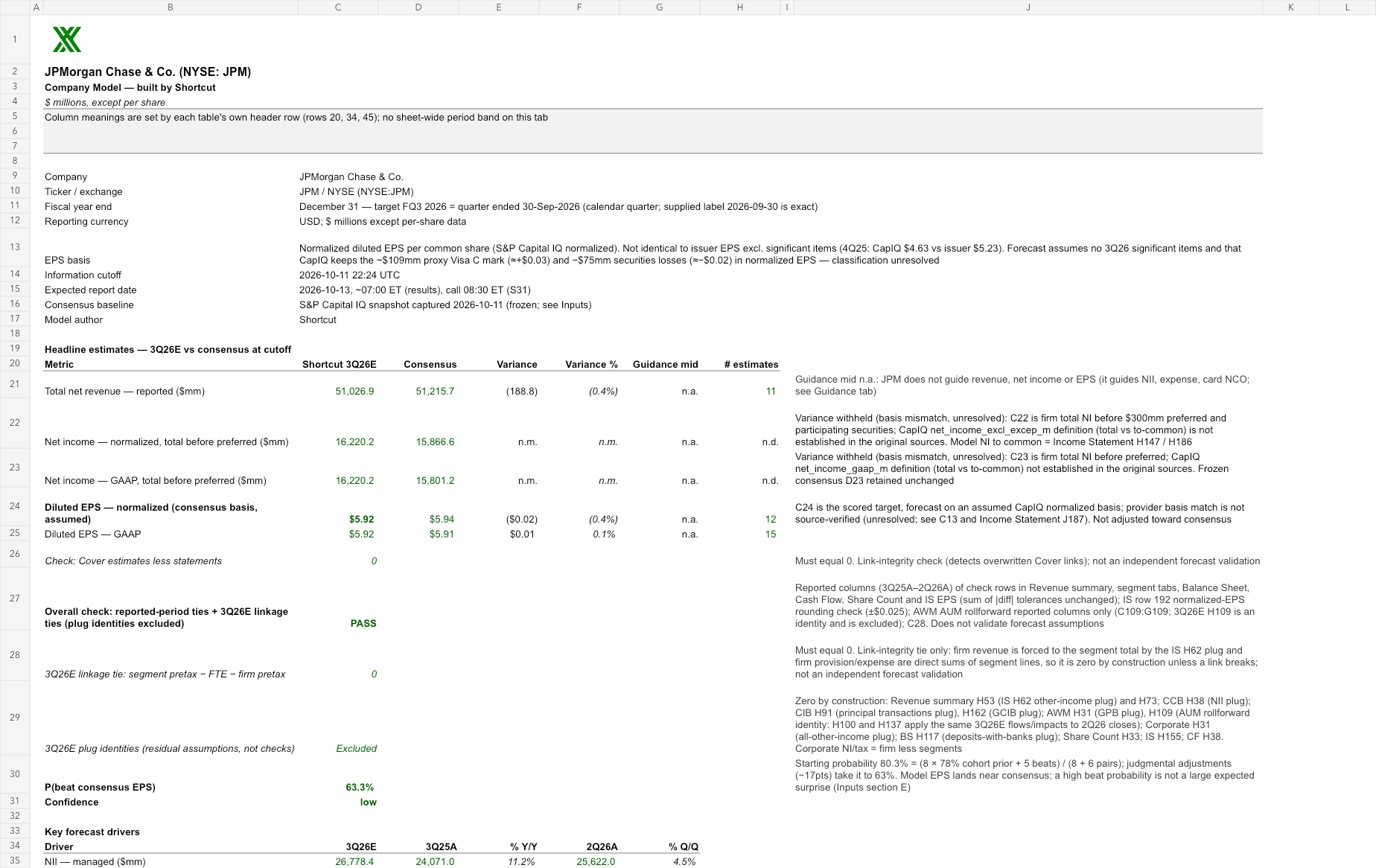Select the 'Diluted EPS — GAAP' row label
Viewport: 1376px width, 868px height.
click(93, 534)
